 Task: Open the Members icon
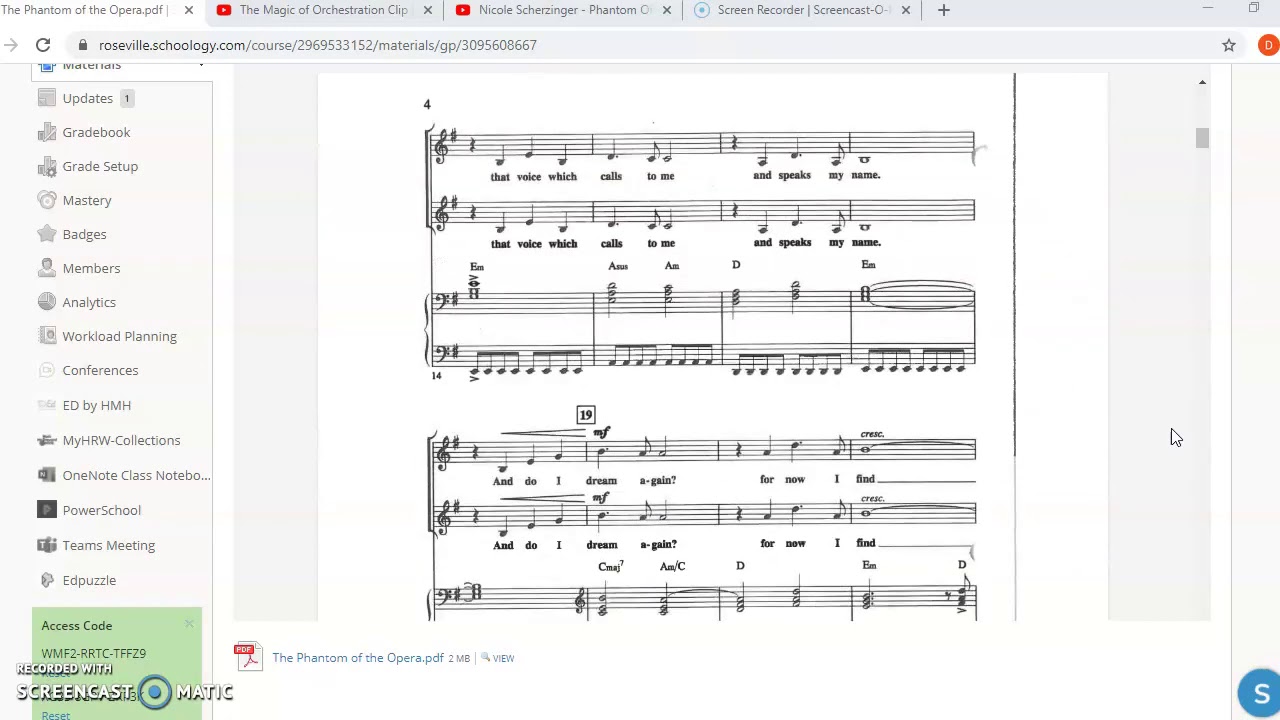coord(47,268)
